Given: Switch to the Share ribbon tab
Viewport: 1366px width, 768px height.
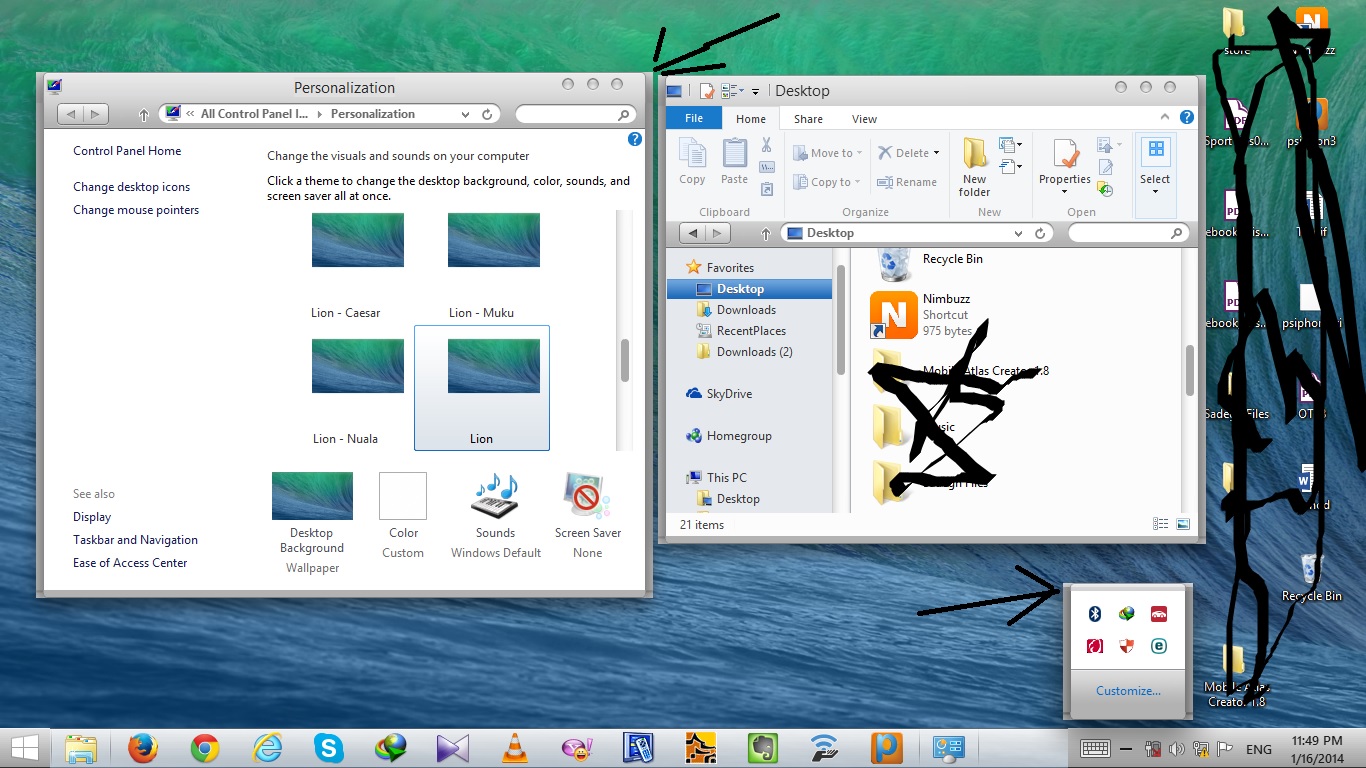Looking at the screenshot, I should point(808,119).
